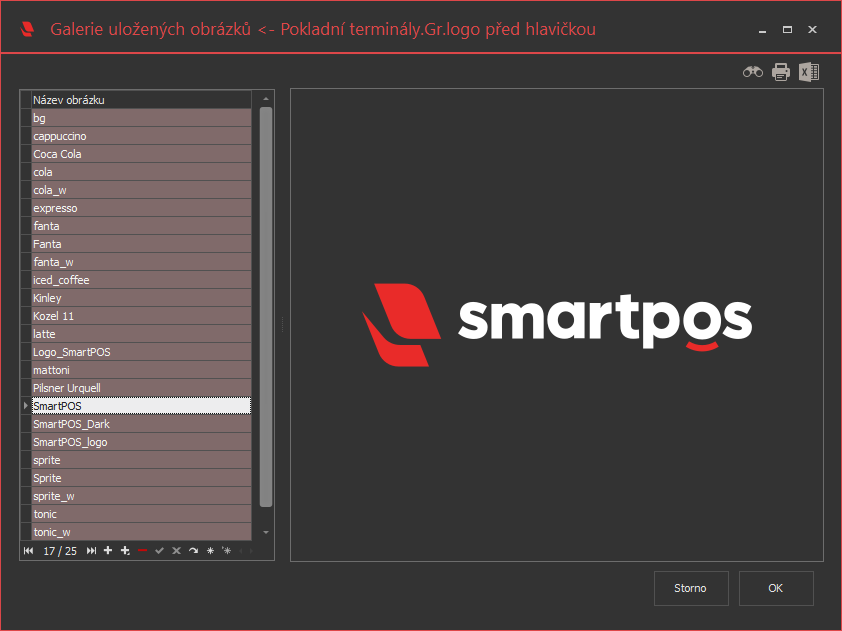Select the capitalized 'Sprite' row
The width and height of the screenshot is (842, 631).
pos(141,478)
